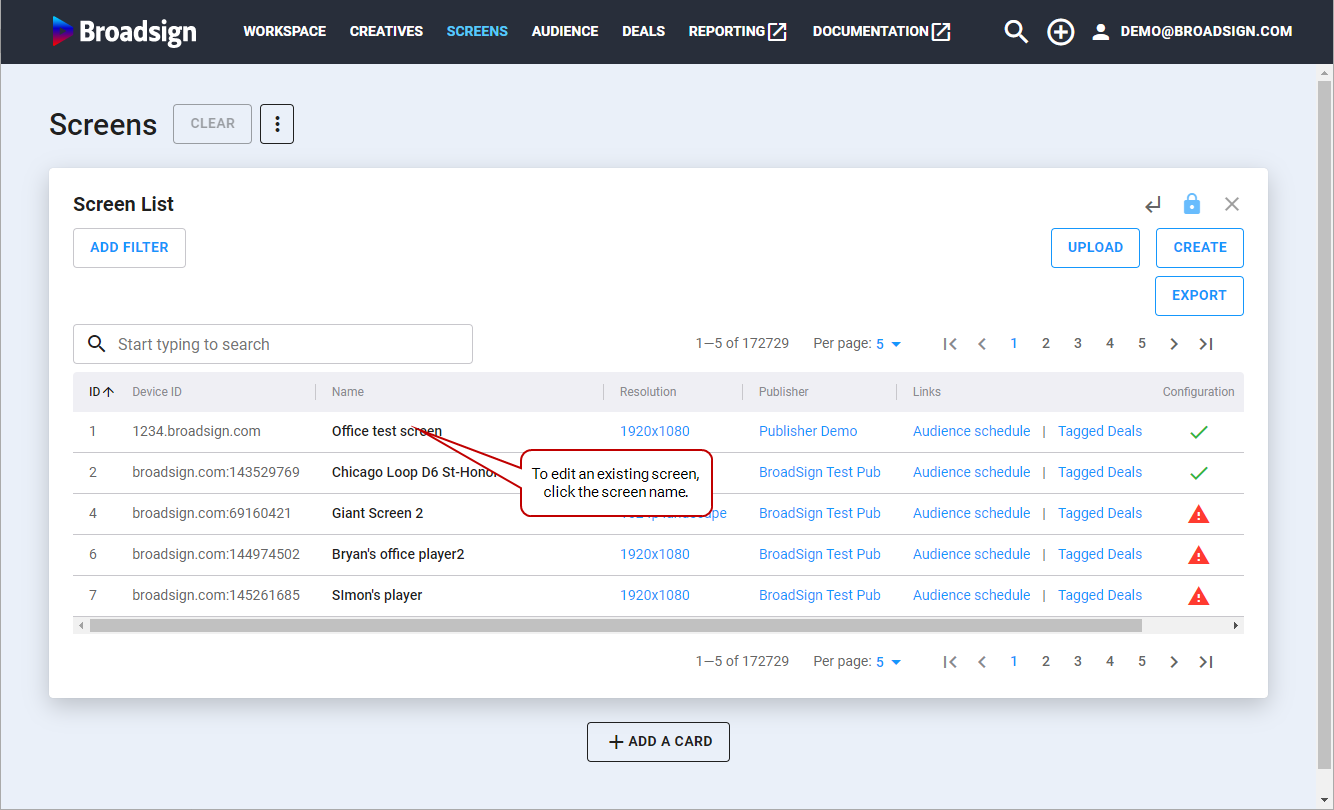Open the user account icon
This screenshot has height=810, width=1334.
(1101, 32)
